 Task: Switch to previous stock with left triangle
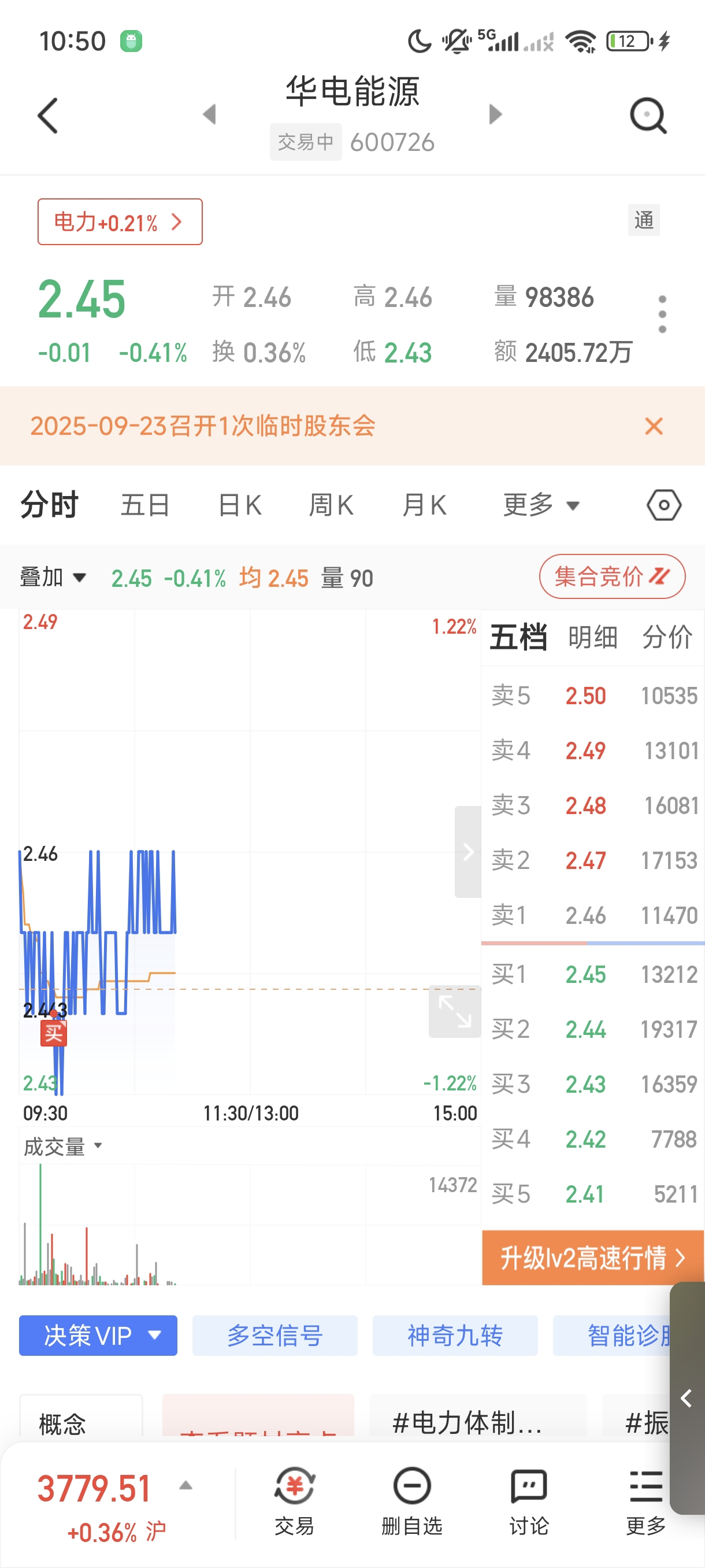209,114
